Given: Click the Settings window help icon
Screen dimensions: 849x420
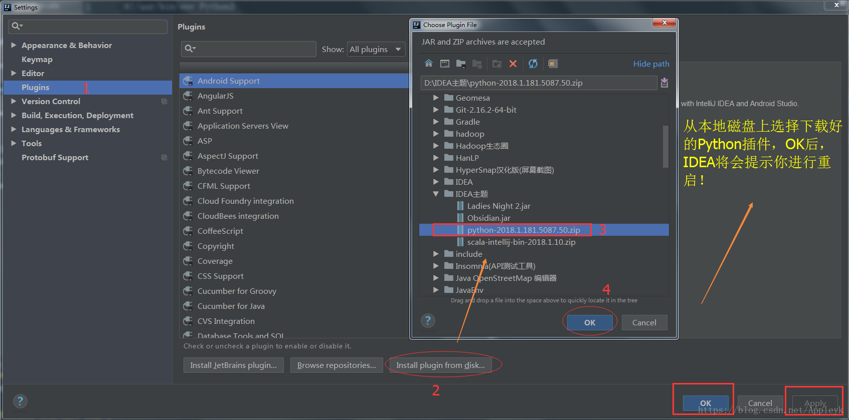Looking at the screenshot, I should coord(20,401).
